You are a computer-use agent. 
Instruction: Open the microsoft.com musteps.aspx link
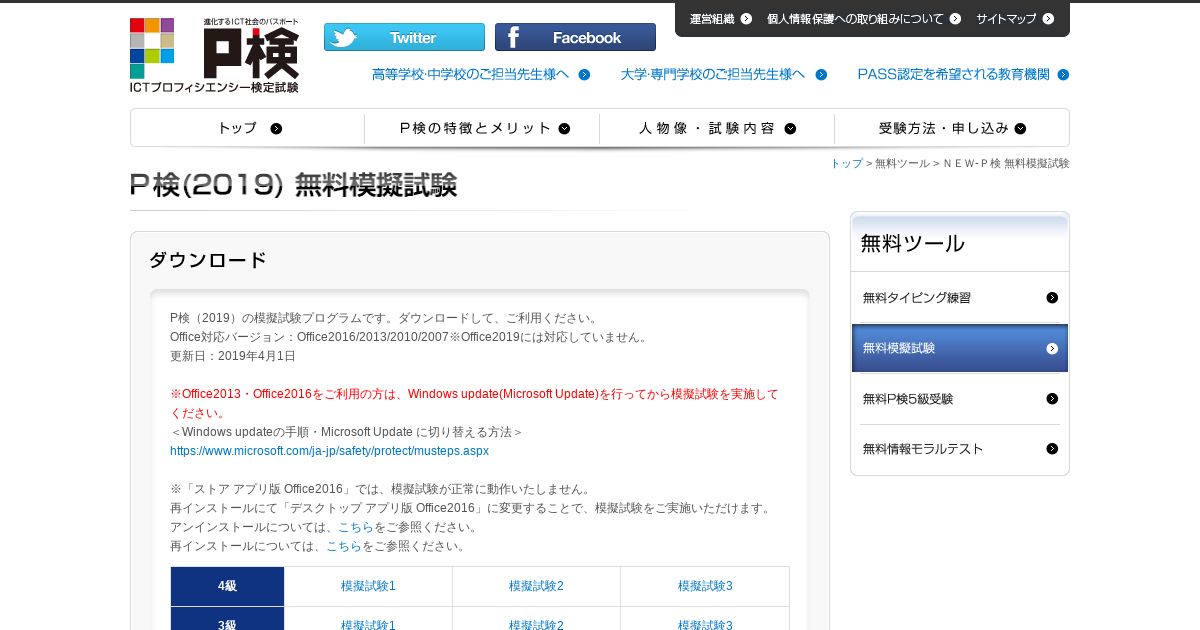329,451
